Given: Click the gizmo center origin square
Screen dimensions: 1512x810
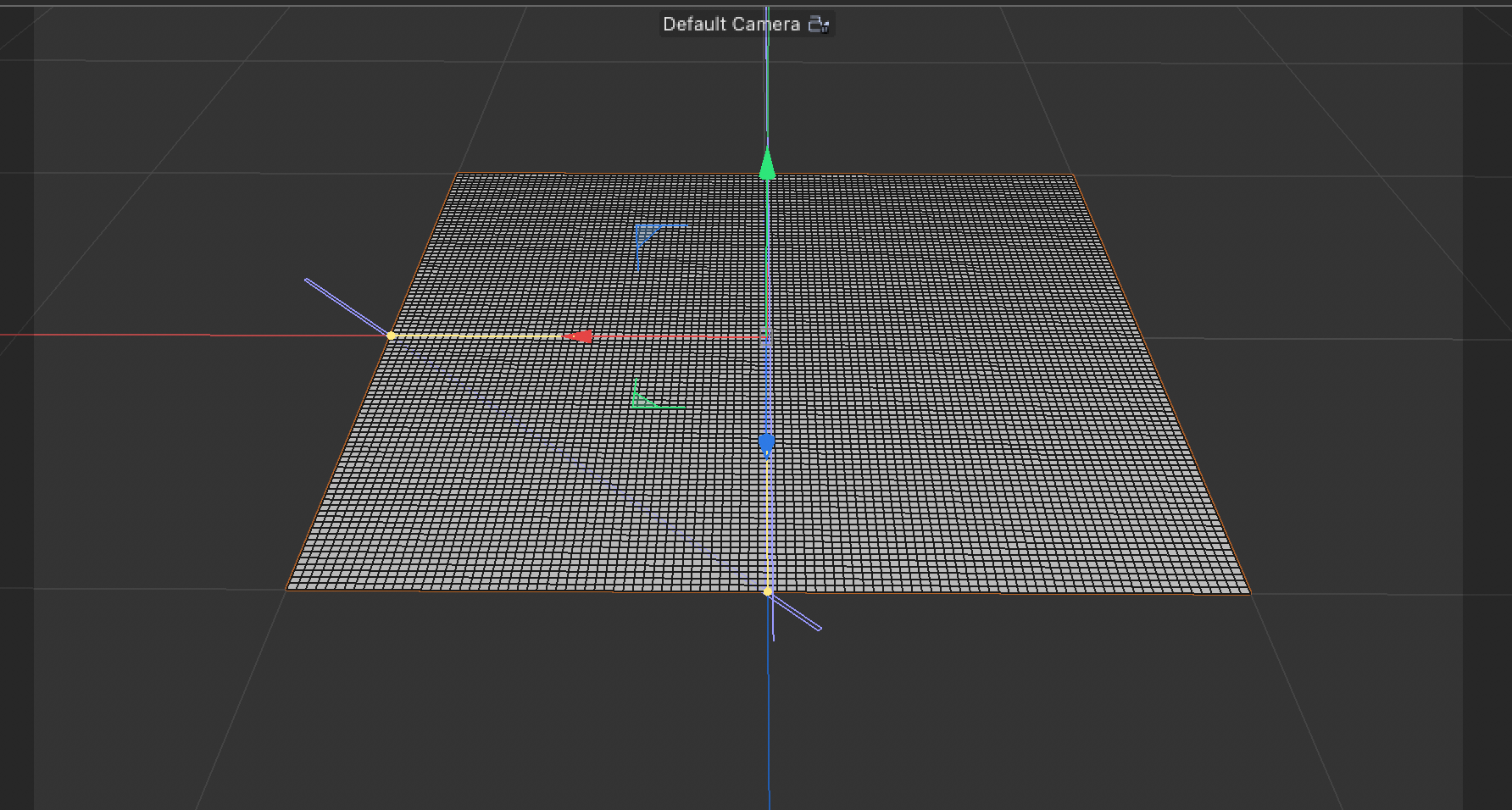Looking at the screenshot, I should pyautogui.click(x=766, y=335).
